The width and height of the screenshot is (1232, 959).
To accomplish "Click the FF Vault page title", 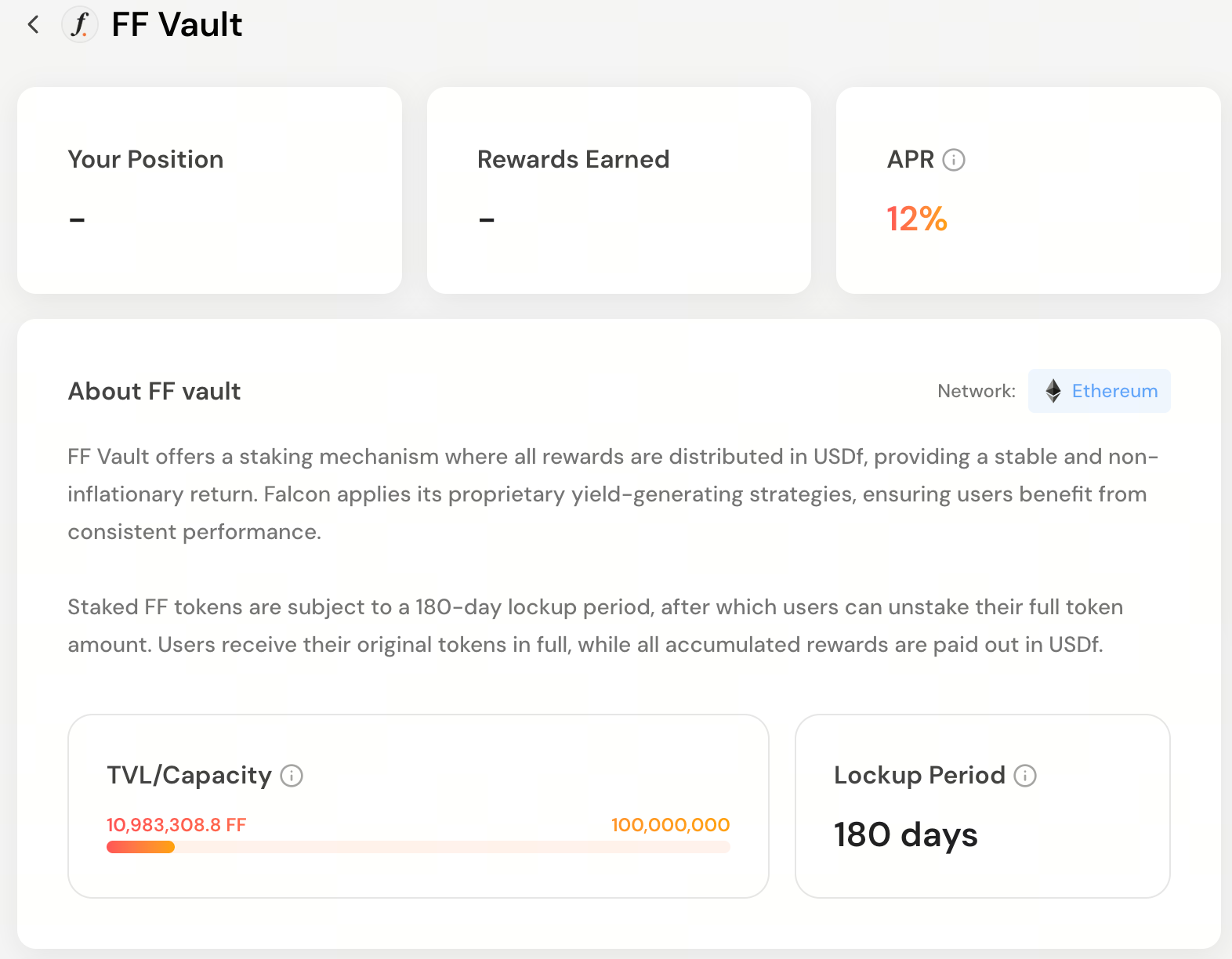I will tap(177, 24).
